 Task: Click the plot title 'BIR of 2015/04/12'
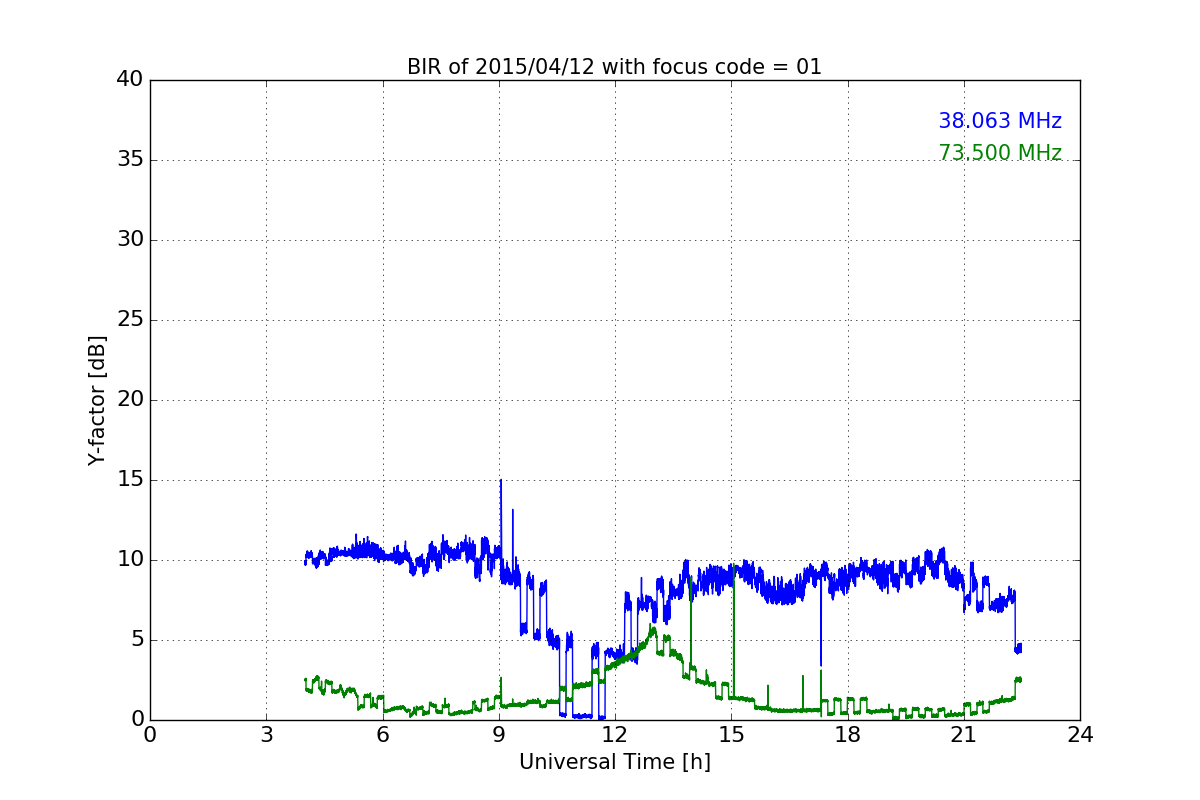click(x=614, y=67)
